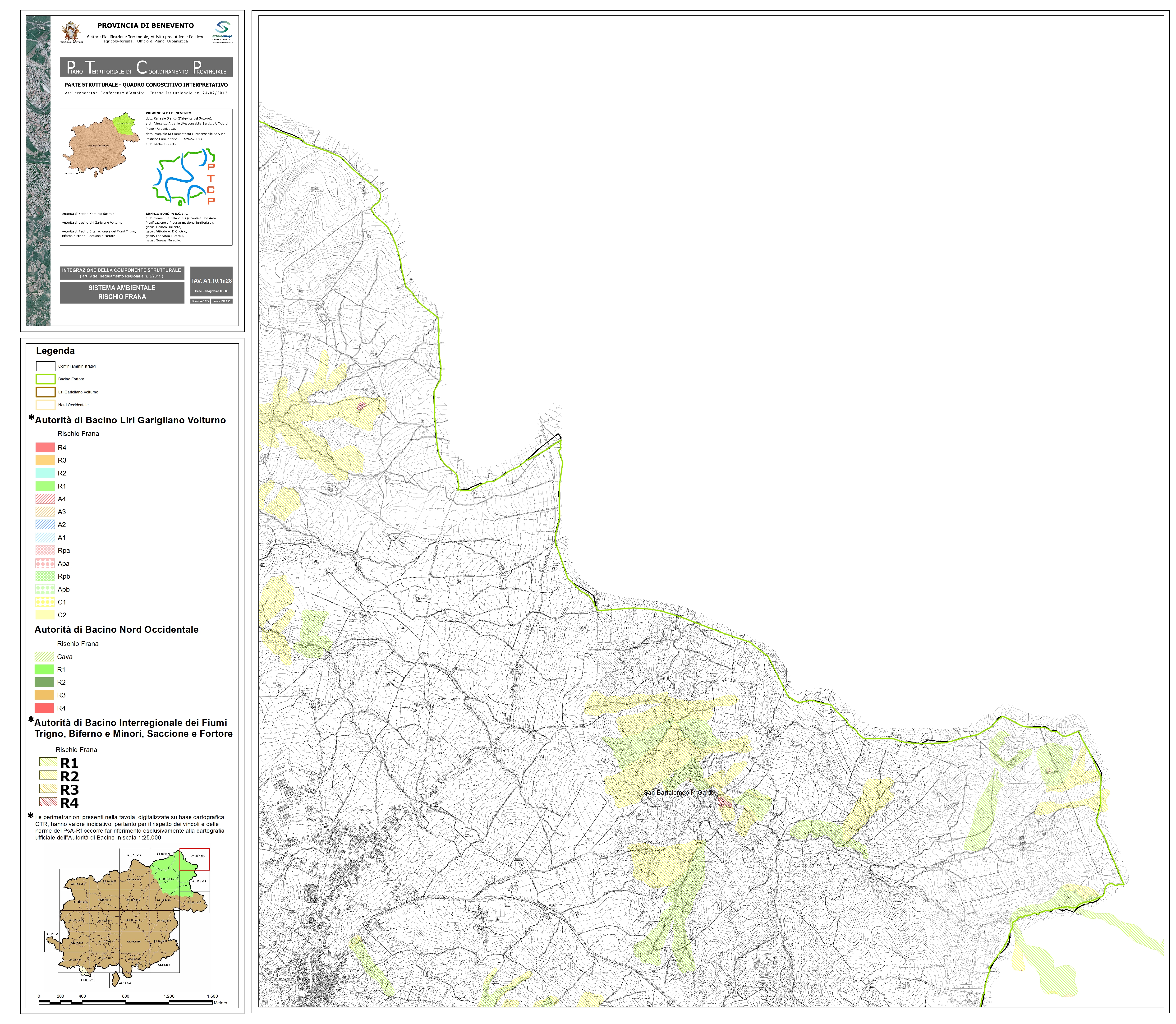Click the C2 pale yellow swatch

point(45,615)
